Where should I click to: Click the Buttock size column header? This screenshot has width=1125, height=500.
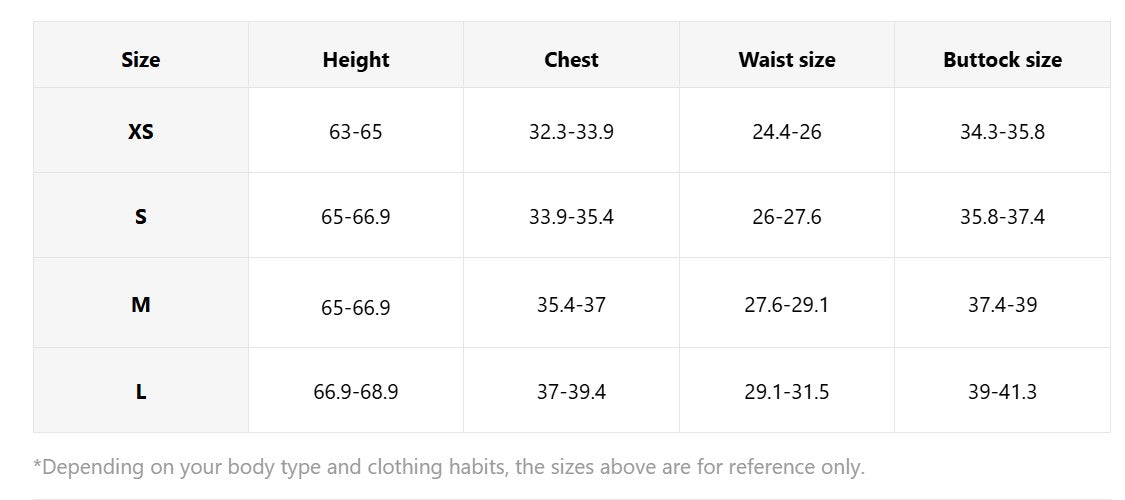1002,60
